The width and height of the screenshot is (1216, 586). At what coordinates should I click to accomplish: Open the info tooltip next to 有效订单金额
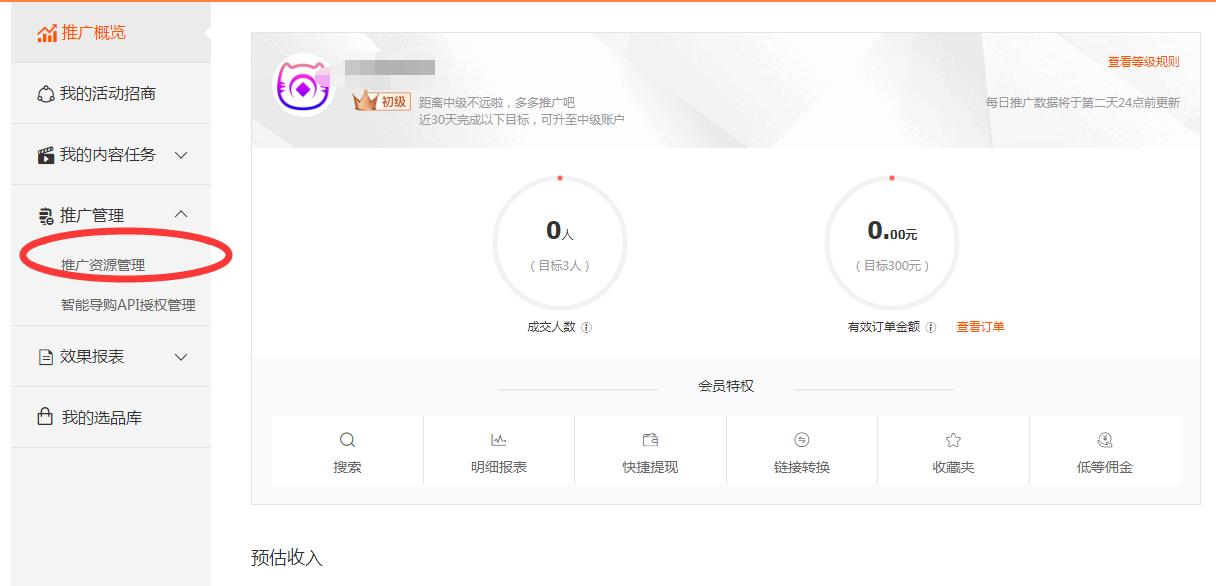pyautogui.click(x=930, y=326)
